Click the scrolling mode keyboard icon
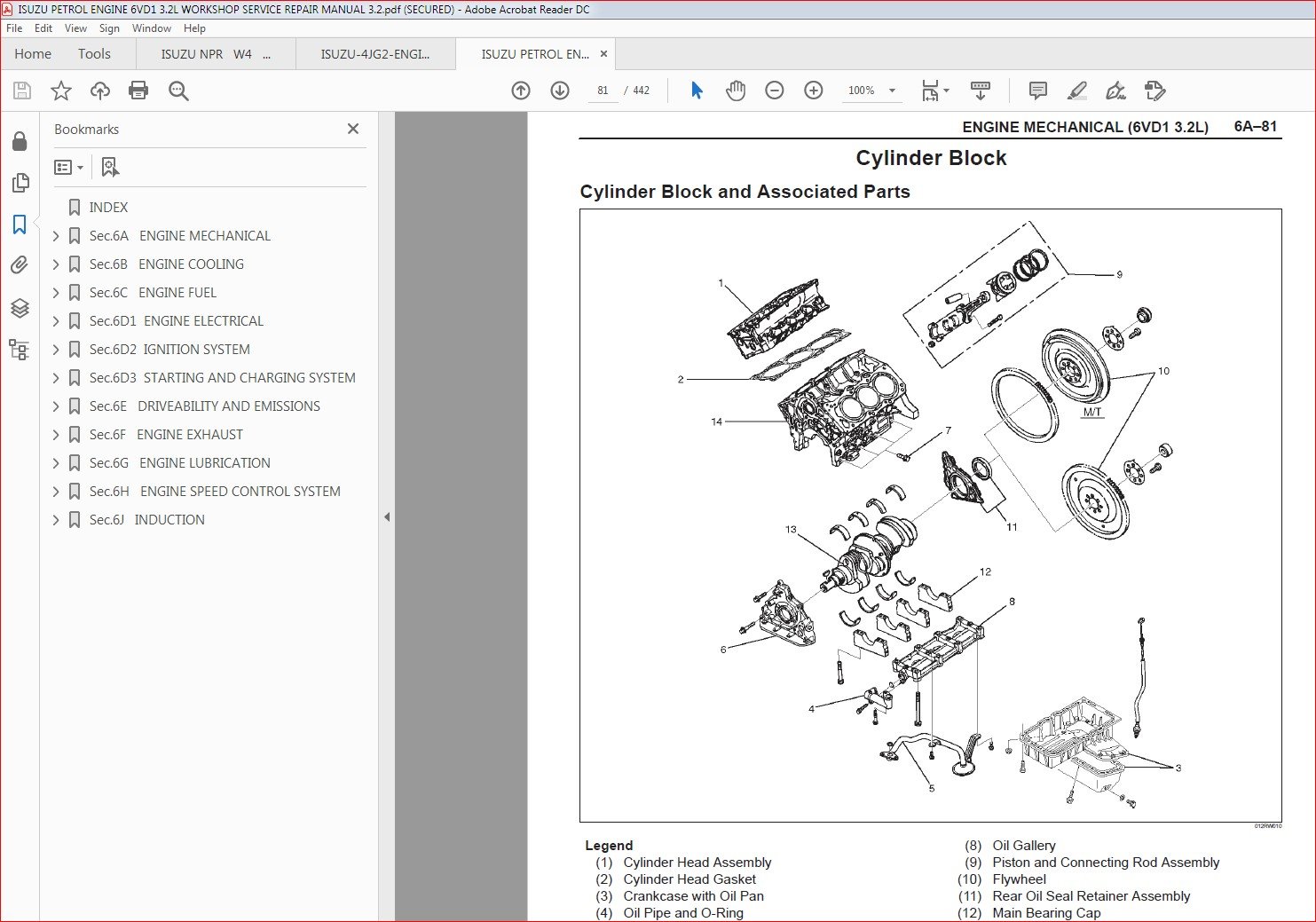The image size is (1316, 922). point(981,91)
